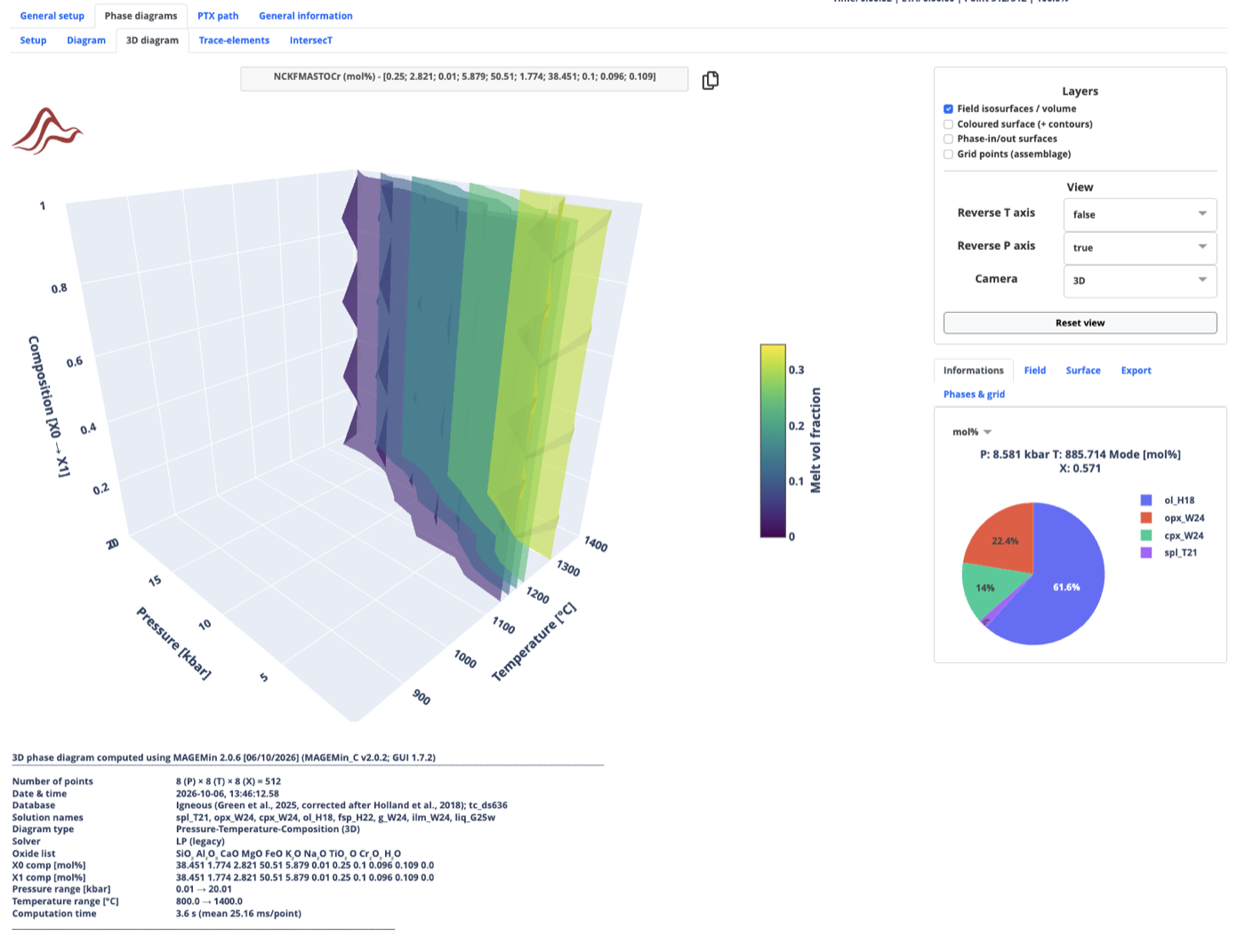Open the Reverse T axis dropdown
Viewport: 1245px width, 952px height.
(1139, 214)
